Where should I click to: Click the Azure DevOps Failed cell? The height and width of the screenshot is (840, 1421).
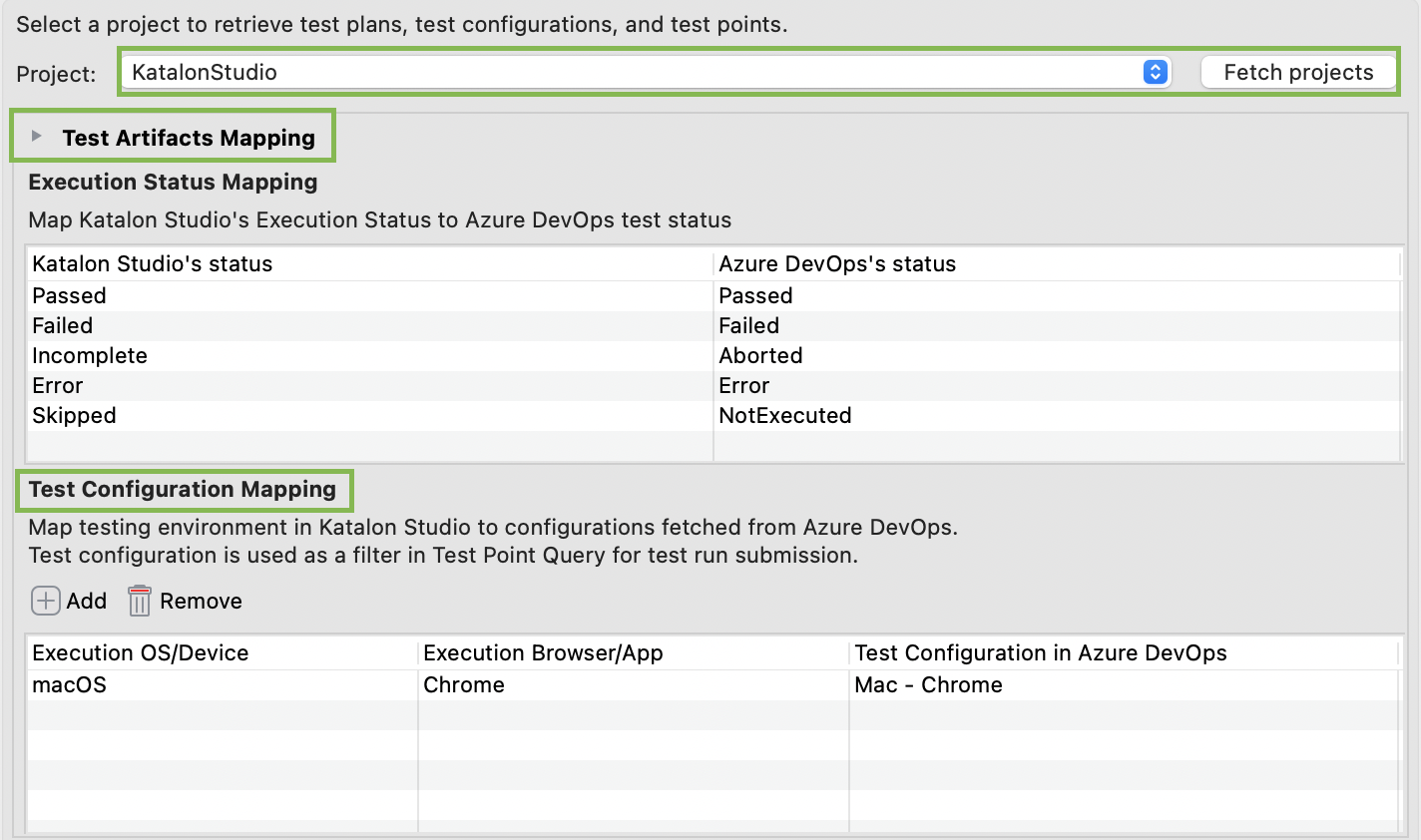click(1057, 326)
